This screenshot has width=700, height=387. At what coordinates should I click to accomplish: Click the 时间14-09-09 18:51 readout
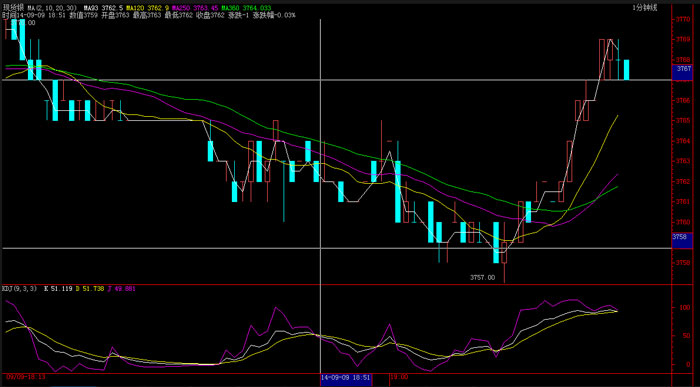34,15
